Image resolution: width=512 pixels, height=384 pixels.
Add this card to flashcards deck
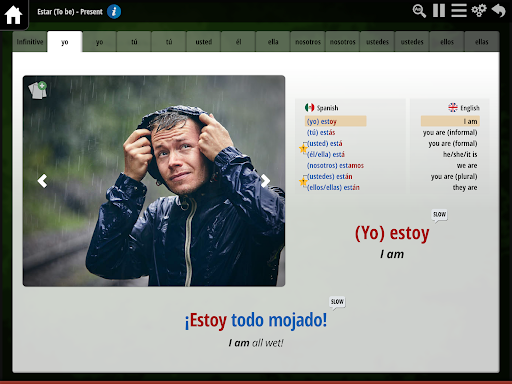click(x=37, y=90)
